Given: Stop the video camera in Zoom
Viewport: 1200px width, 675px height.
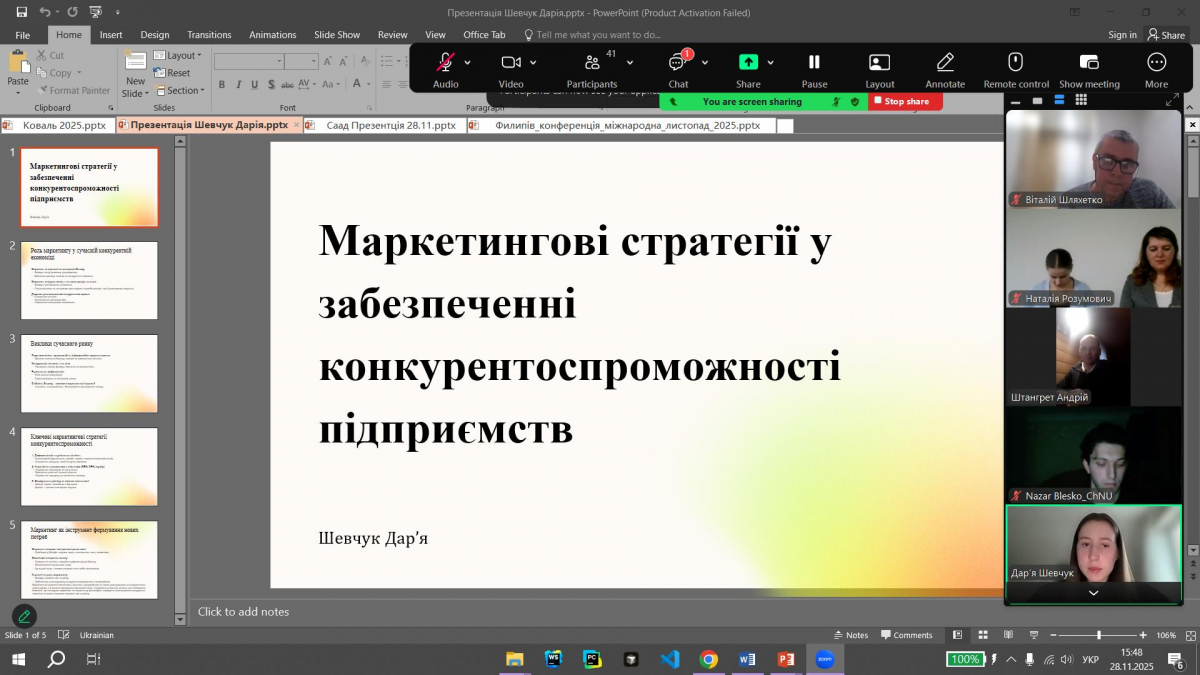Looking at the screenshot, I should 513,62.
